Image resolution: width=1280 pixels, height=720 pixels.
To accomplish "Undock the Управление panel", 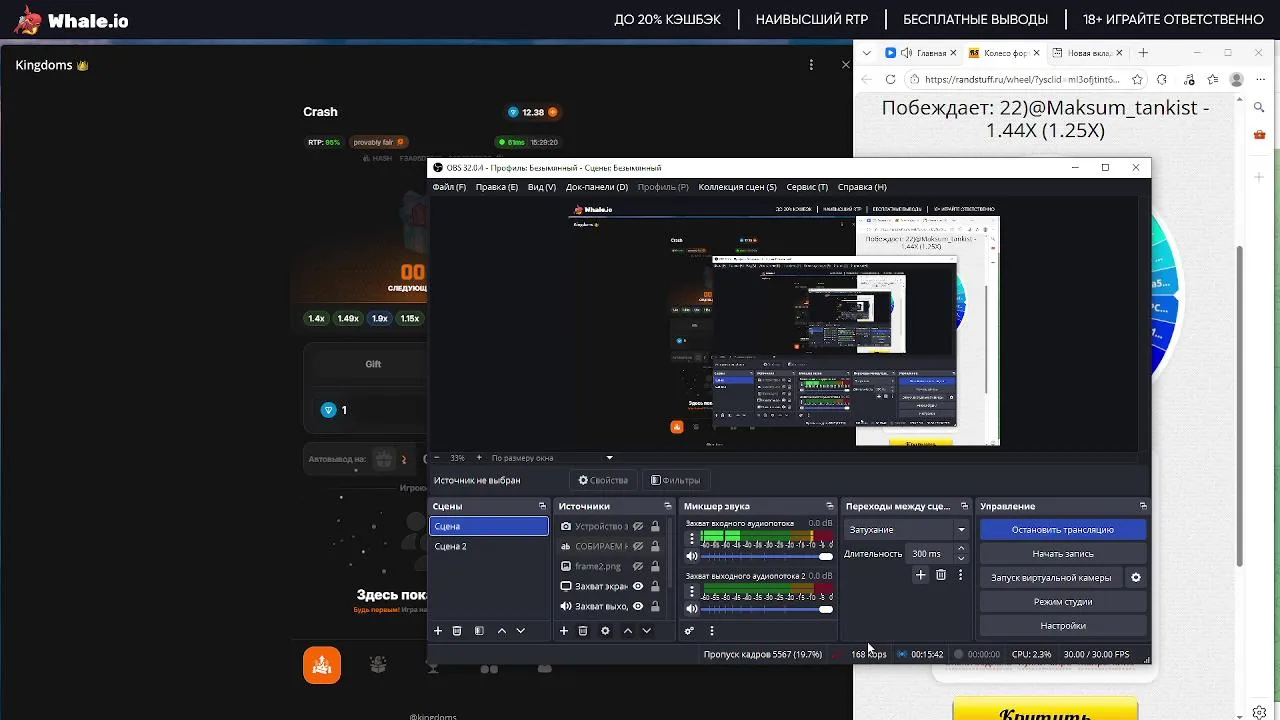I will coord(1143,506).
